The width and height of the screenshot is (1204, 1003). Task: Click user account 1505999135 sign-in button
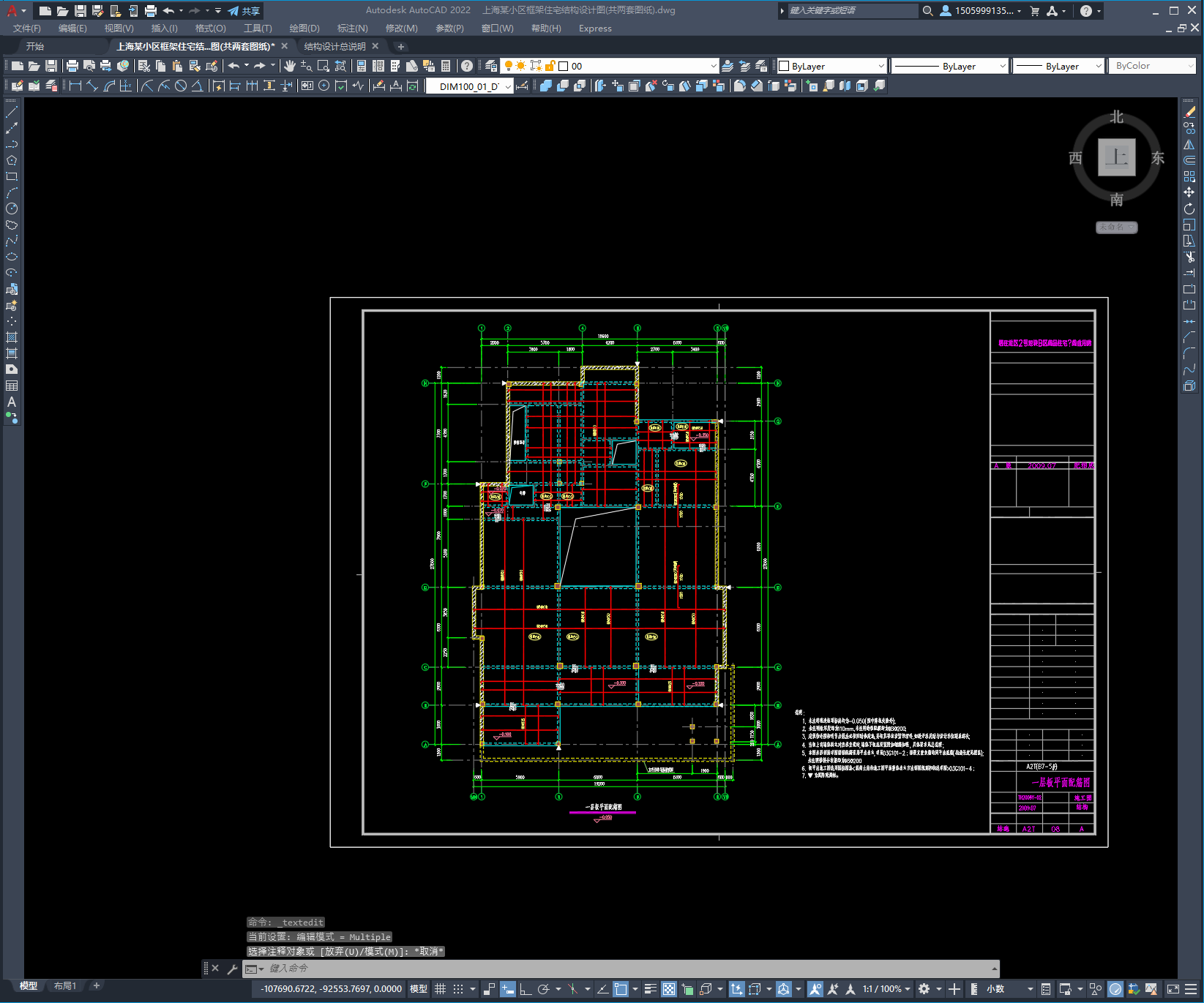[980, 11]
